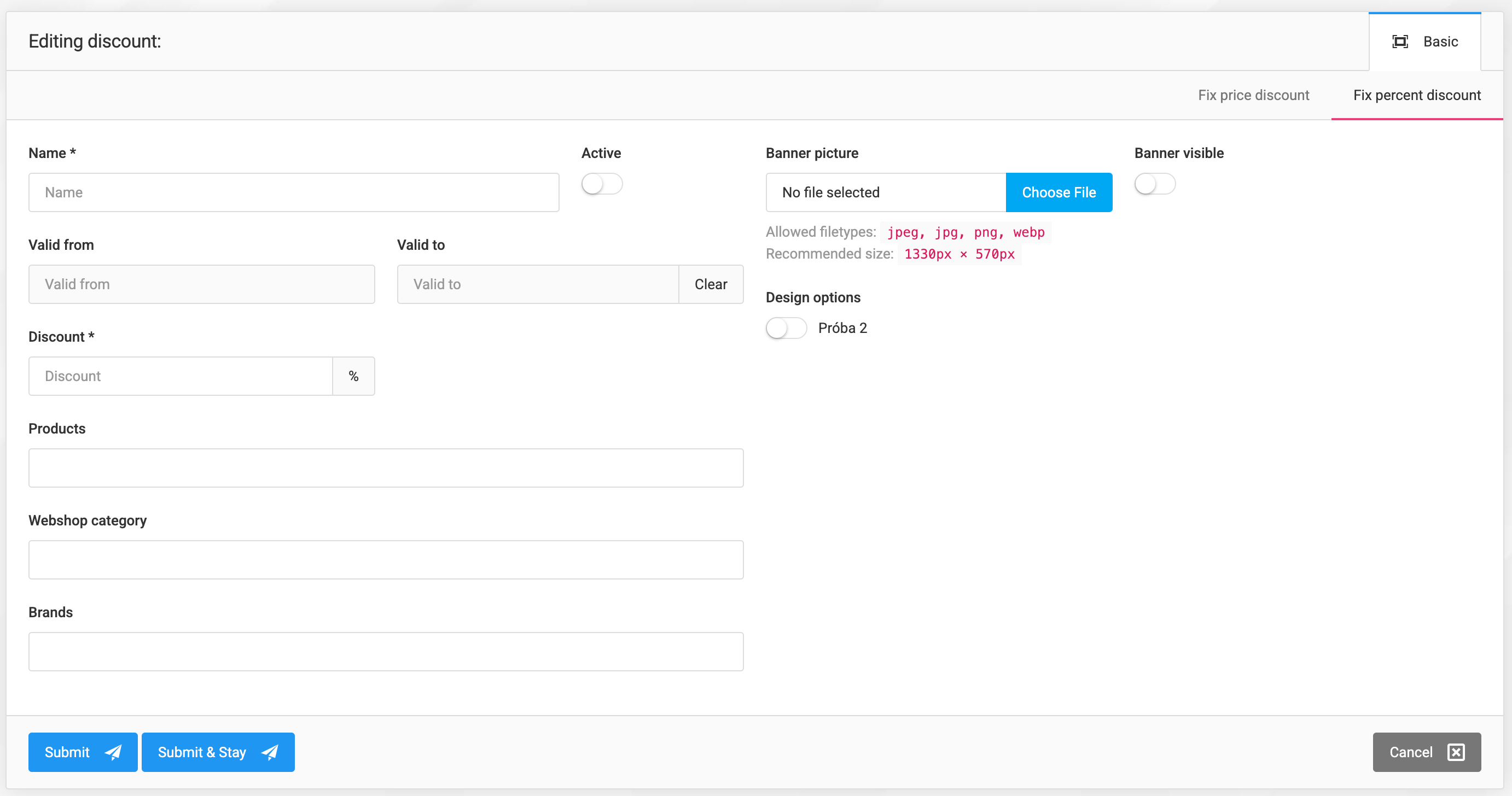Open the Brands selection field

coord(386,652)
